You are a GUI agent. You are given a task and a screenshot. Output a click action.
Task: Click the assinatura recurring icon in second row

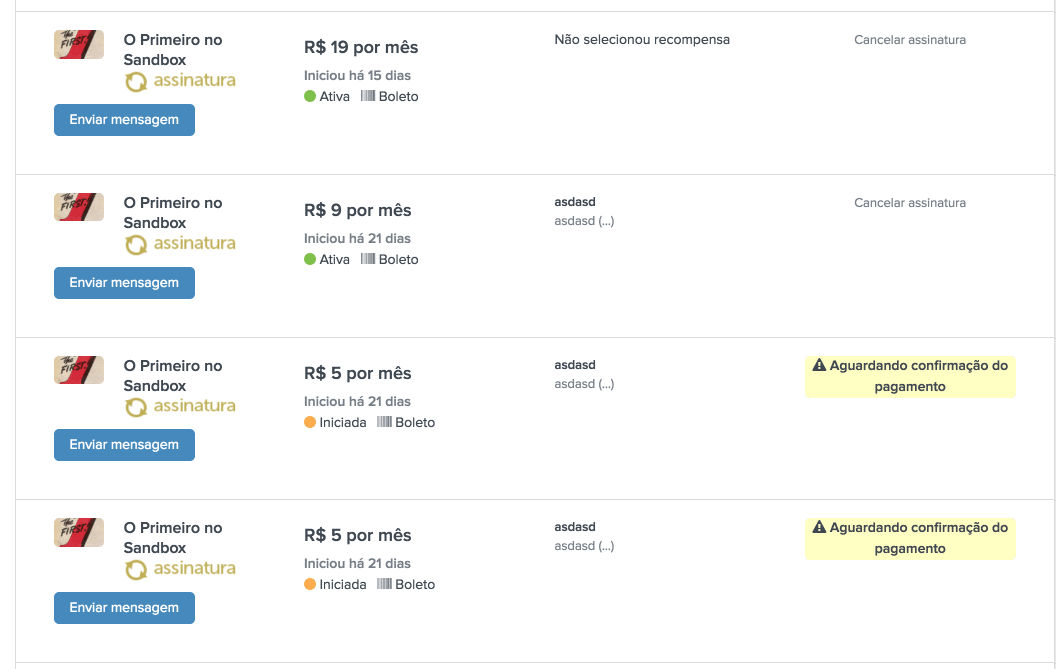pos(136,244)
